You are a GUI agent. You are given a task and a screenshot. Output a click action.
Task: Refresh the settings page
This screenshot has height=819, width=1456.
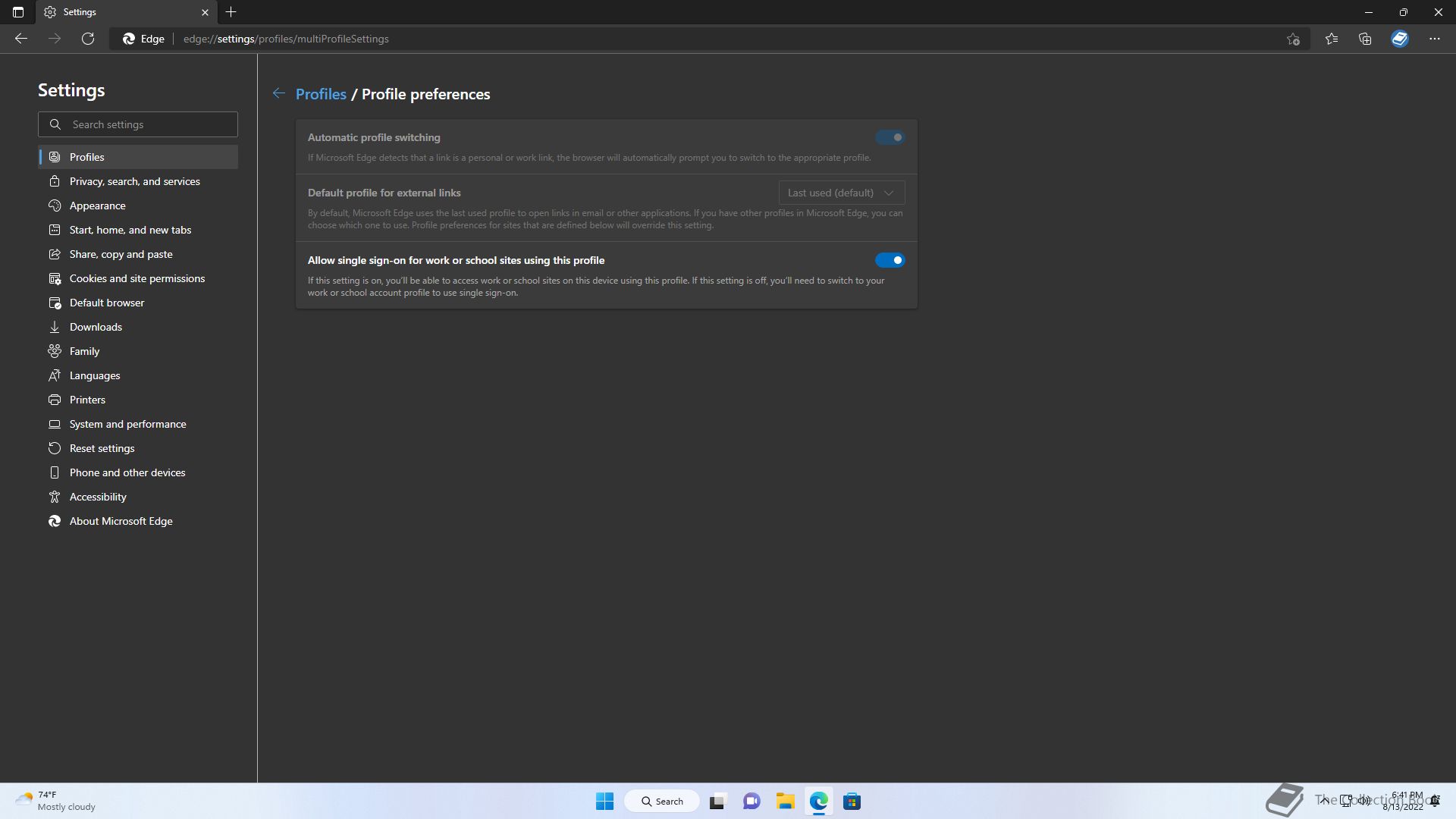[x=88, y=39]
